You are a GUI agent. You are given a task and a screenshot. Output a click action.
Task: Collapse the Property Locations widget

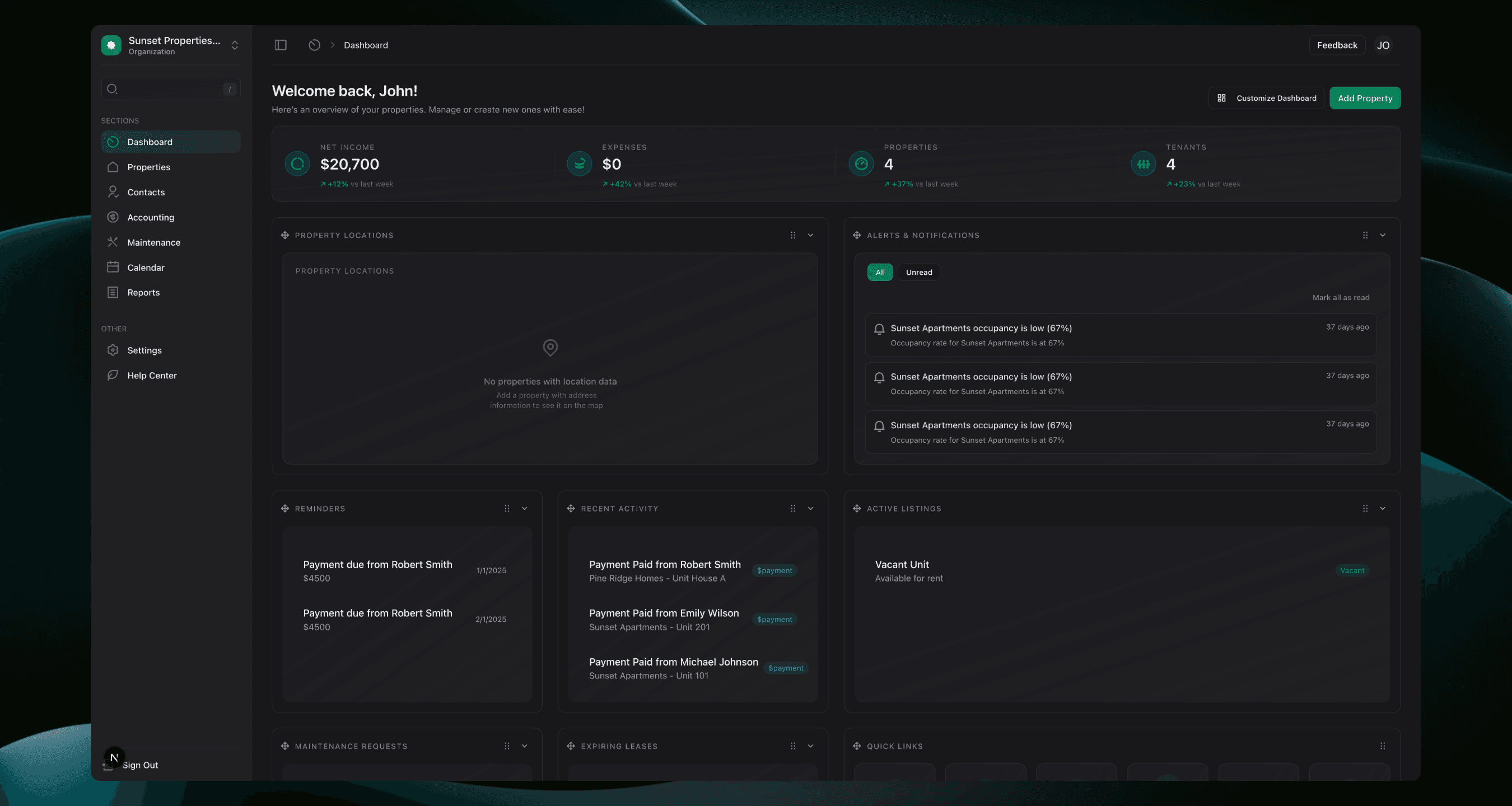(x=810, y=235)
